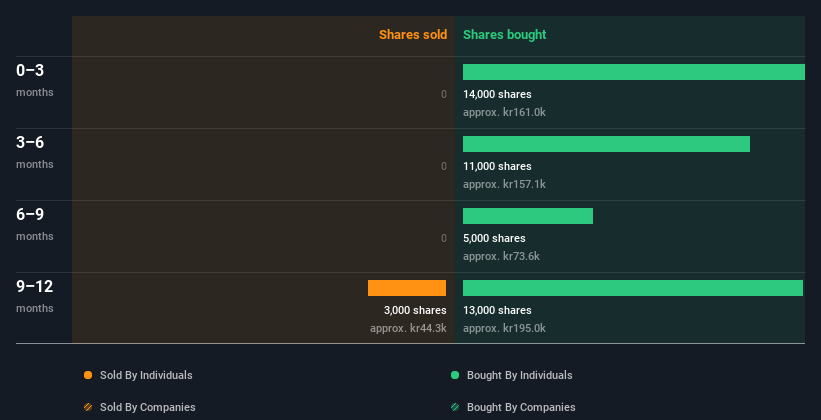Click the approx. kr161.0k value
821x420 pixels.
click(x=504, y=112)
